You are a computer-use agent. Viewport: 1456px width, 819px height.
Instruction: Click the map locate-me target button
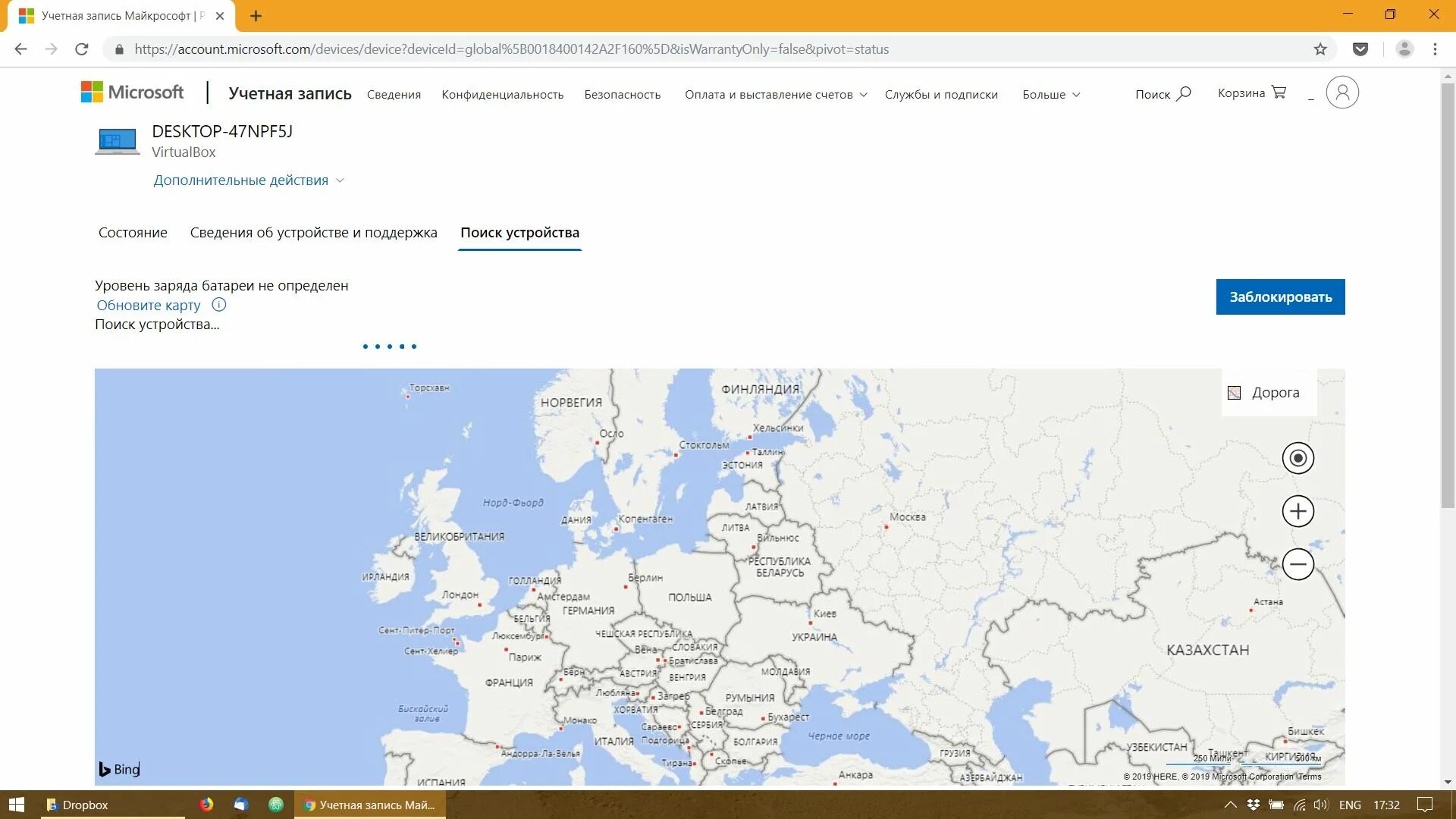click(x=1298, y=458)
